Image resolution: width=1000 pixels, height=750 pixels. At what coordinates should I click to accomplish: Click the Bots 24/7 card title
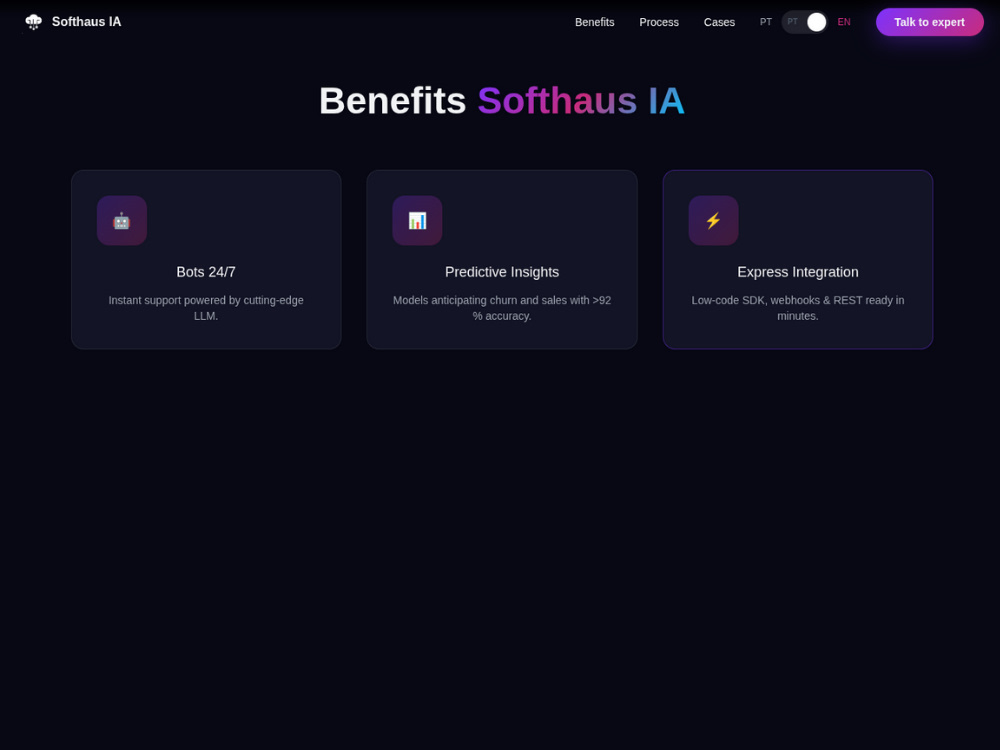pos(206,272)
